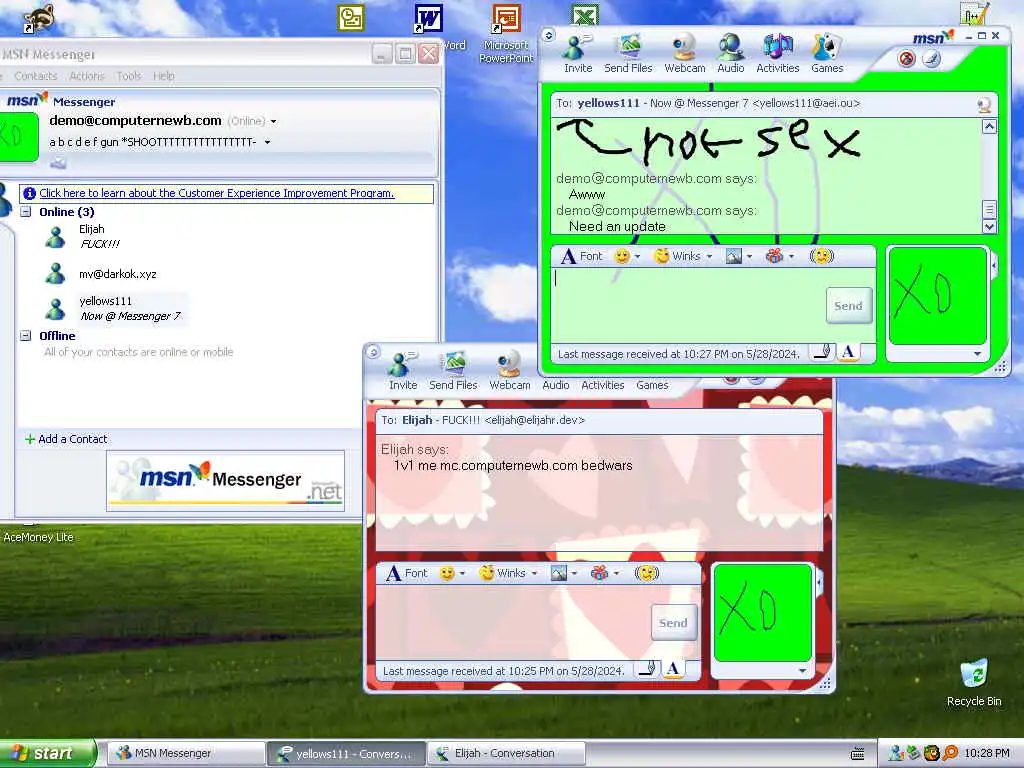Open online status dropdown next to demo@computernewb.com
1024x768 pixels.
(x=273, y=121)
